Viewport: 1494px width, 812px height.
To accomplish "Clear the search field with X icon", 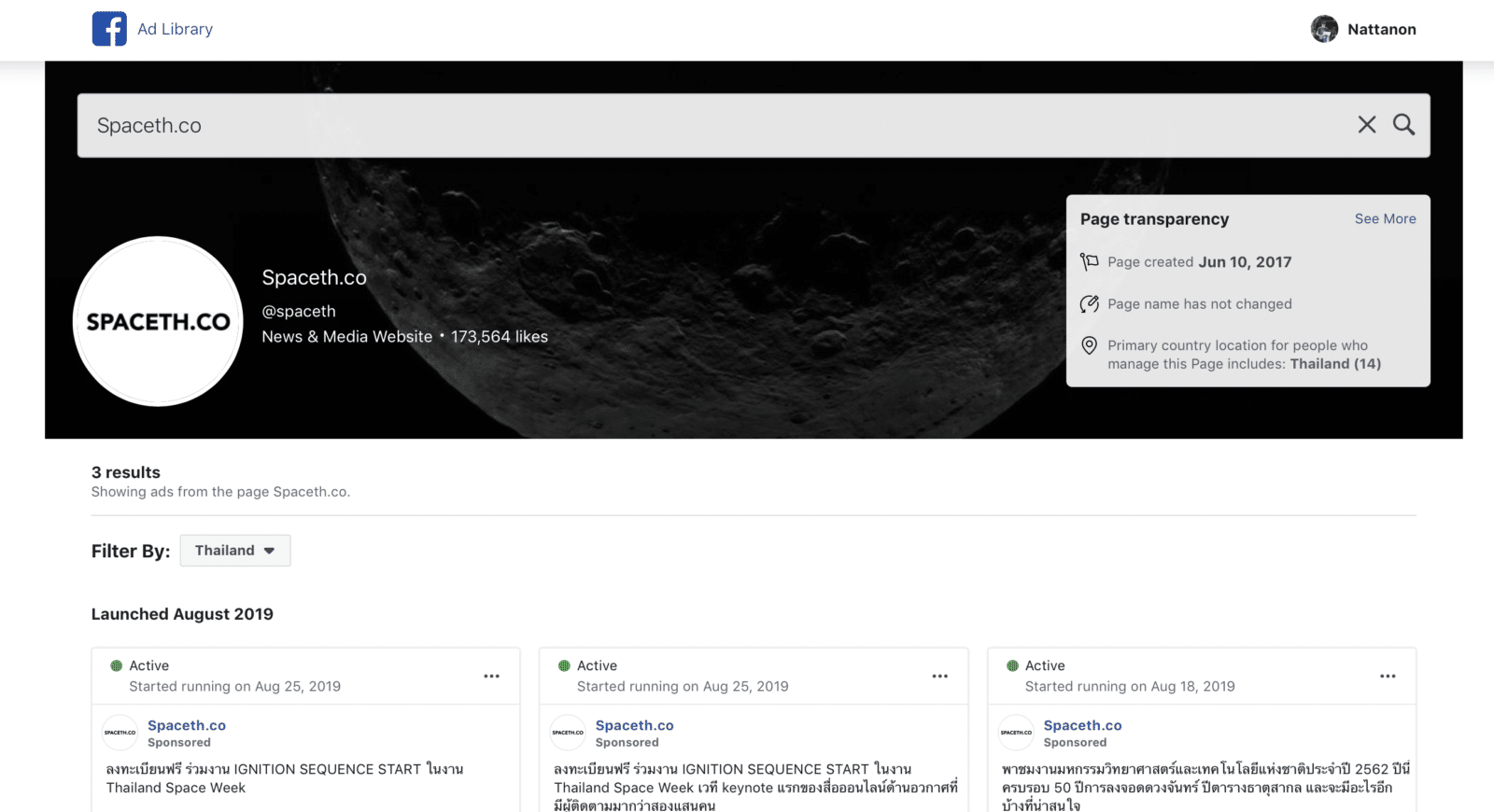I will 1366,125.
